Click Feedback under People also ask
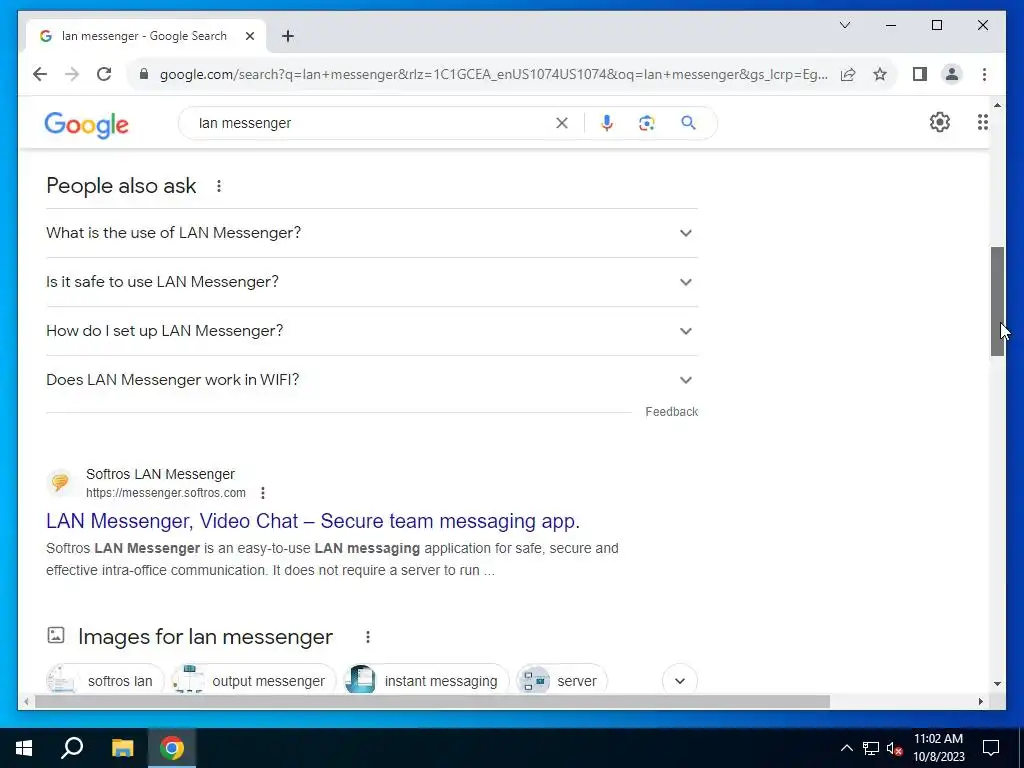The width and height of the screenshot is (1024, 768). (671, 412)
